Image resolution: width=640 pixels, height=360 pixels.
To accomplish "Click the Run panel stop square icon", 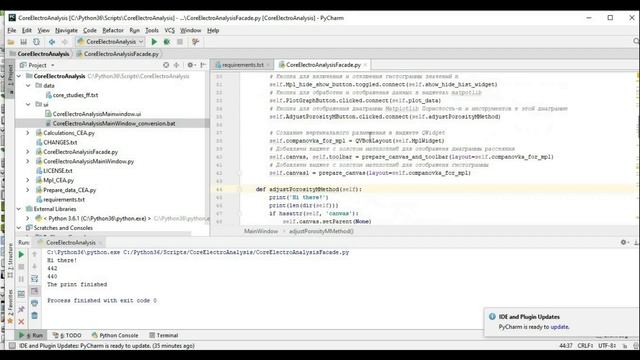I will pyautogui.click(x=21, y=267).
